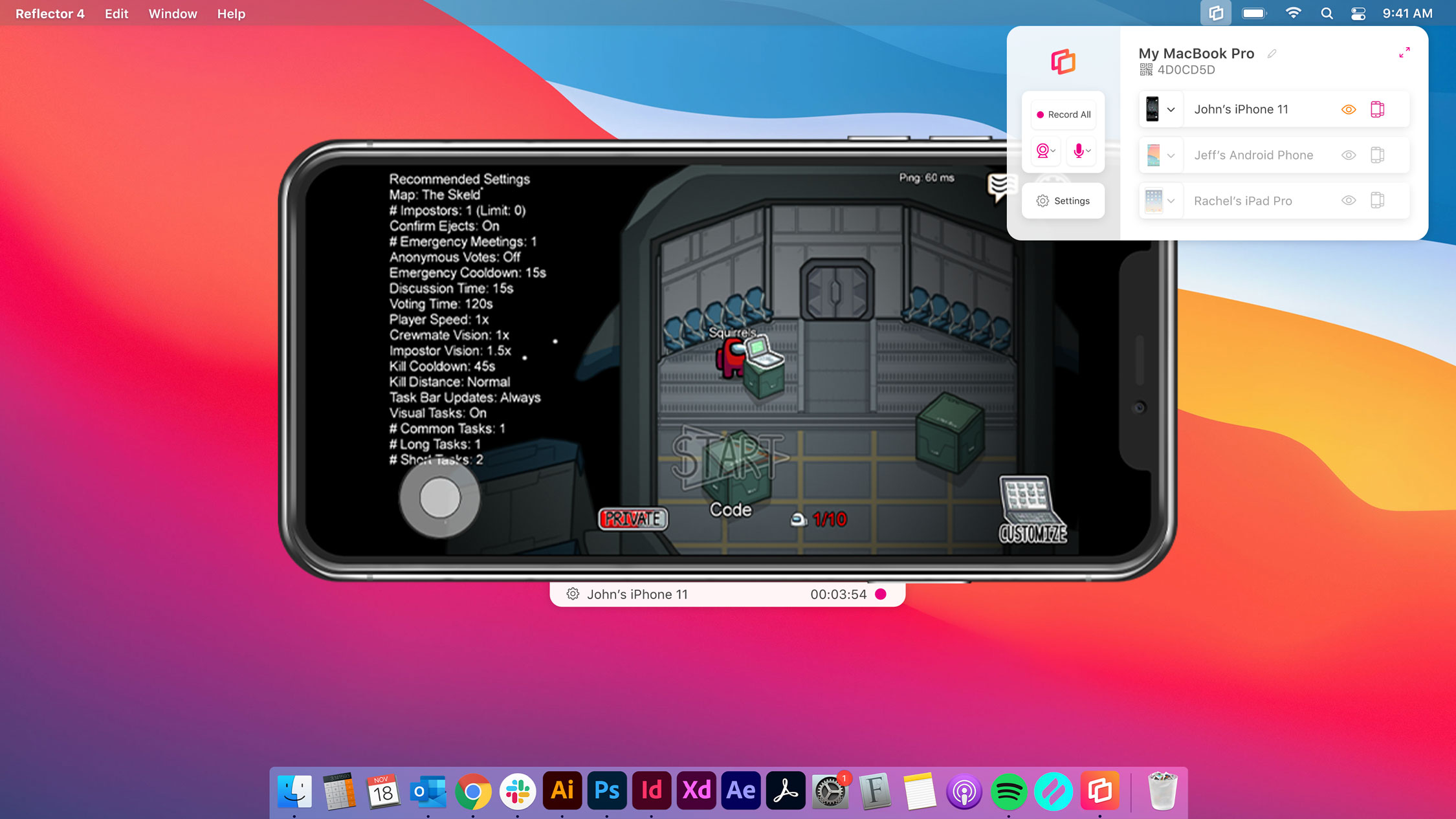Screen dimensions: 1456x819
Task: Click the pink record dot beside 00:03:54
Action: point(881,594)
